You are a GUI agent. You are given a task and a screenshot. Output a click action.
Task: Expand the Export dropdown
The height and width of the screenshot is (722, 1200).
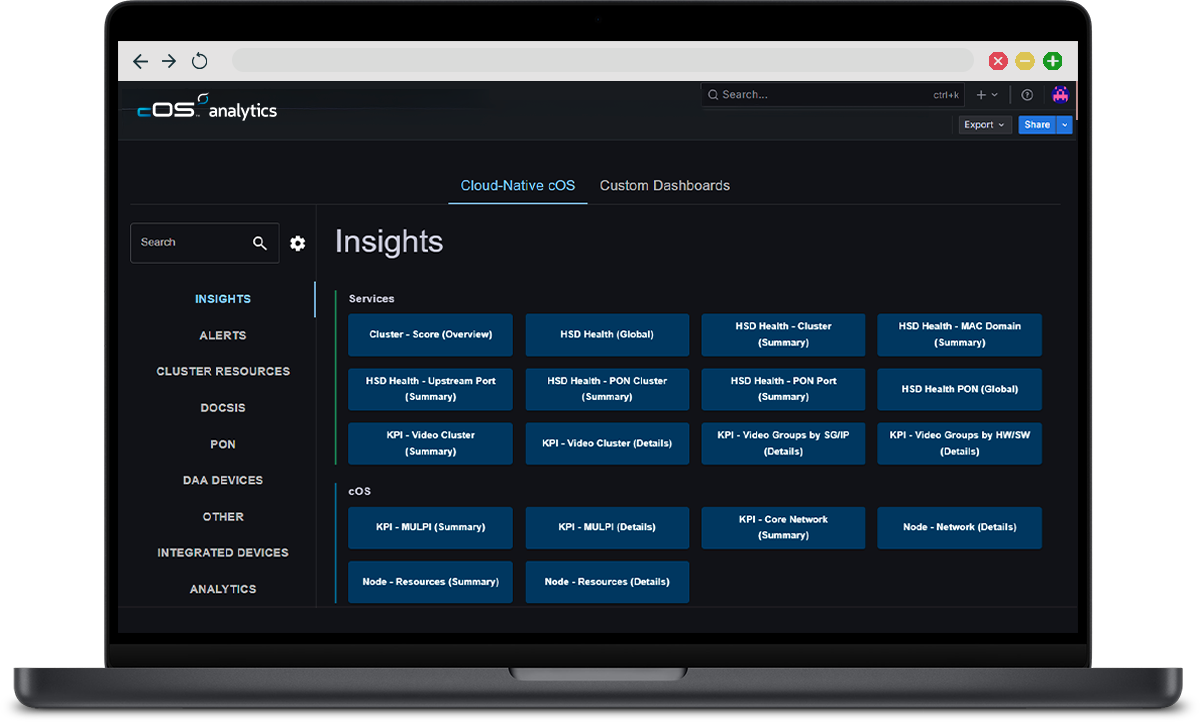pos(984,124)
